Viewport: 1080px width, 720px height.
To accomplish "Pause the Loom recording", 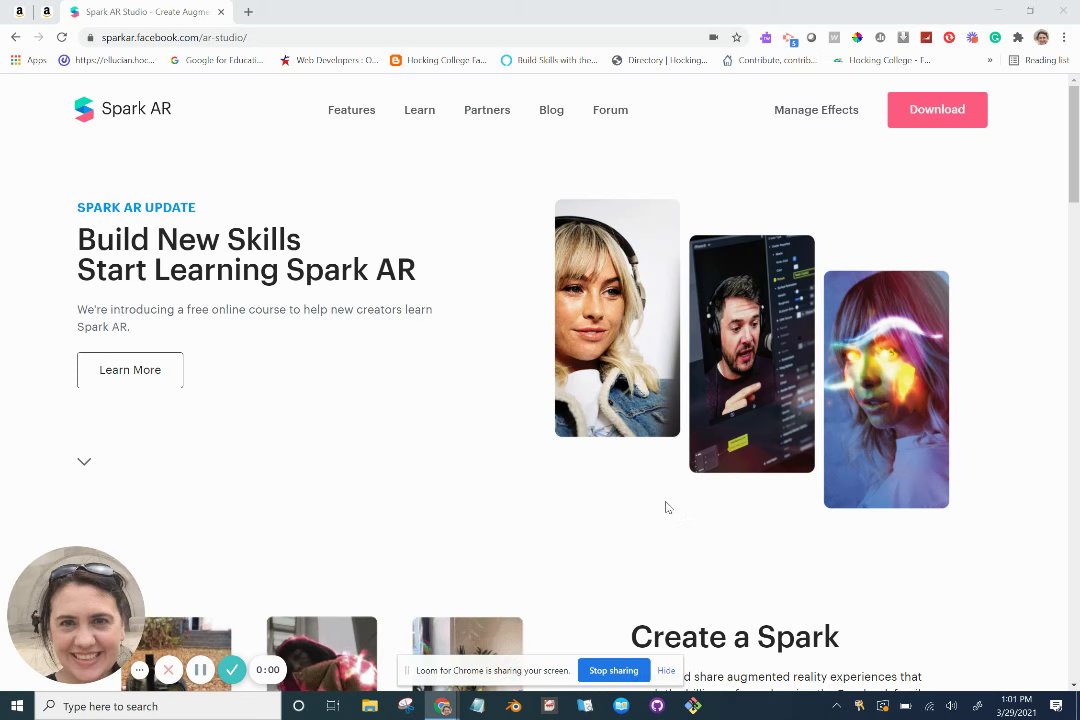I will point(200,669).
